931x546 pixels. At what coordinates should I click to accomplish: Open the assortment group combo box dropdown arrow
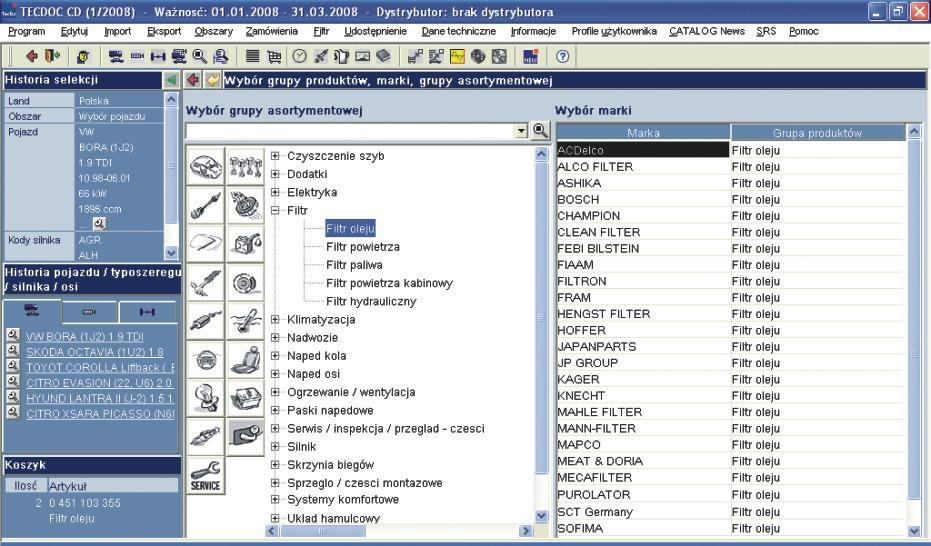[x=521, y=131]
